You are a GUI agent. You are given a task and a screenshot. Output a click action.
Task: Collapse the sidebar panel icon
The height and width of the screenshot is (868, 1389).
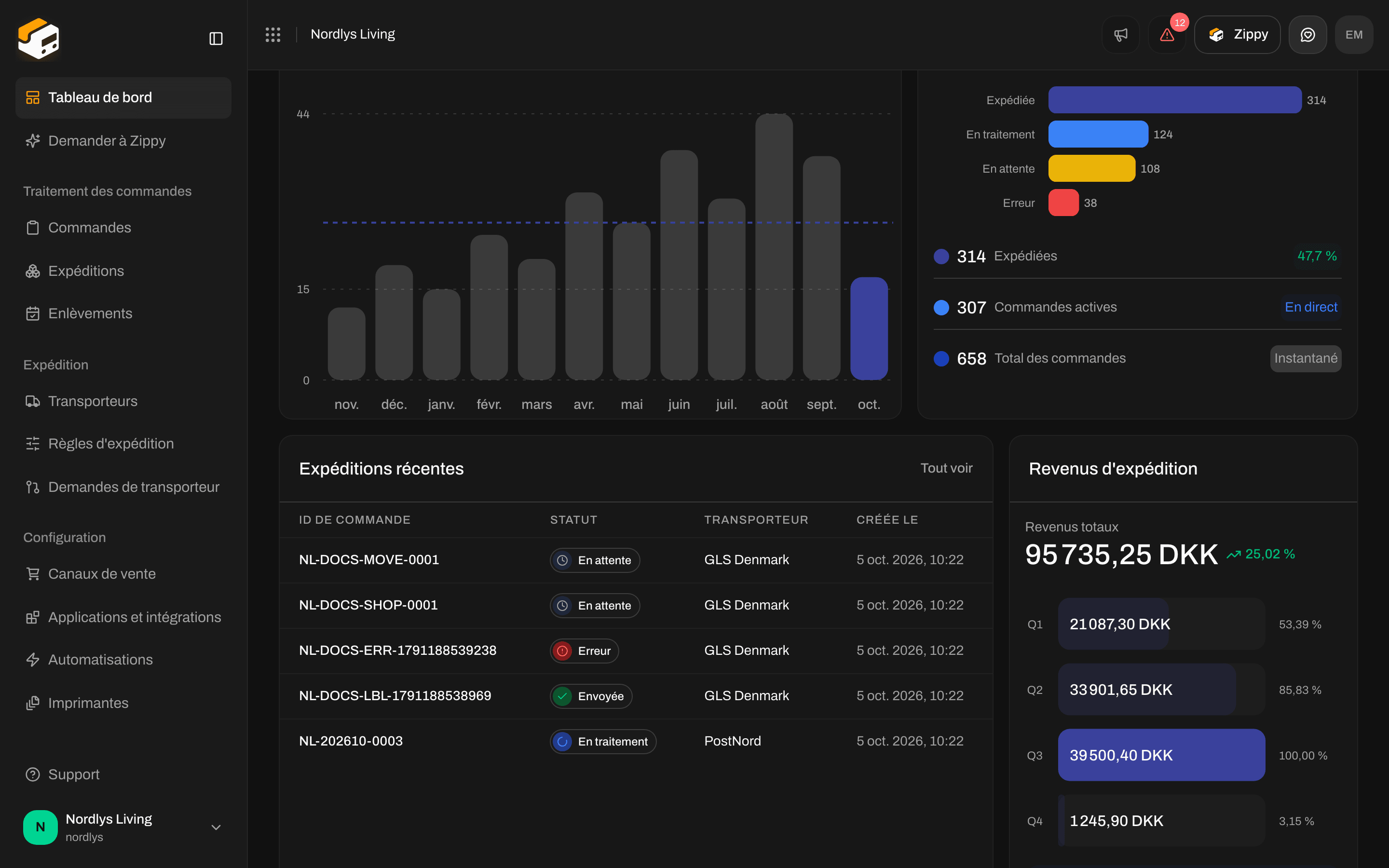[x=216, y=39]
